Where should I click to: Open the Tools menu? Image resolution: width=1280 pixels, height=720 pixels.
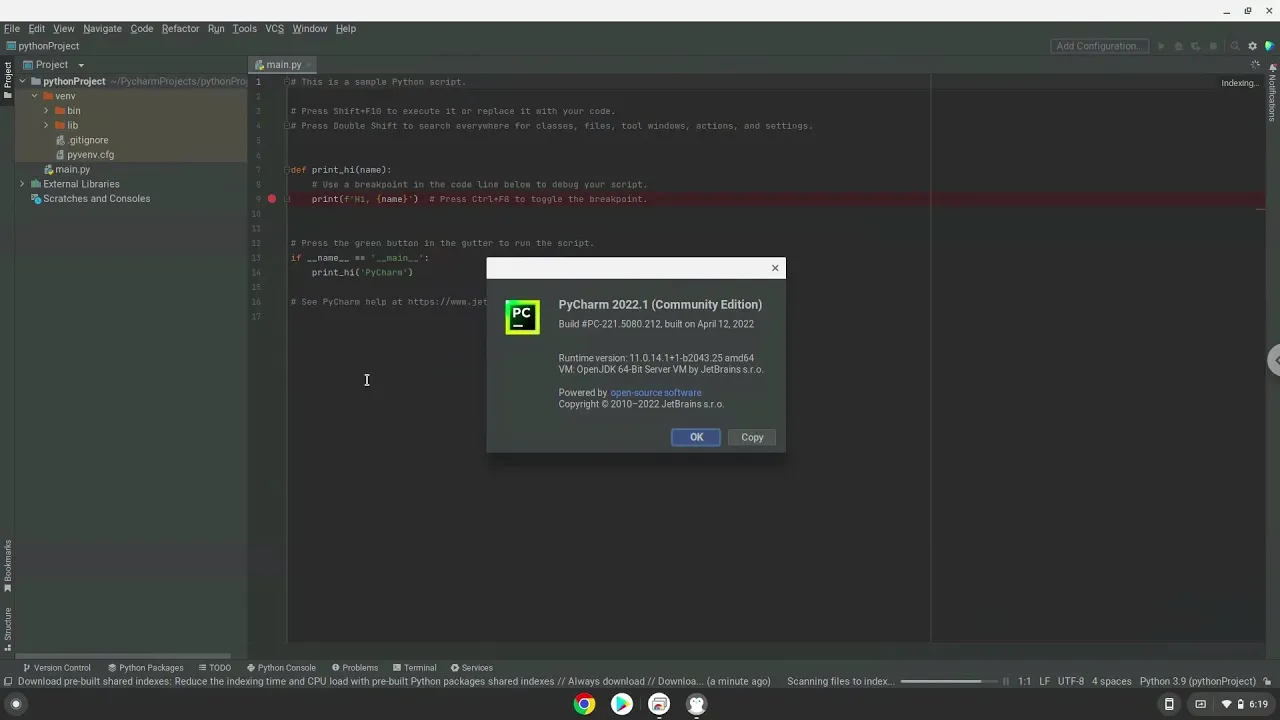click(x=245, y=29)
